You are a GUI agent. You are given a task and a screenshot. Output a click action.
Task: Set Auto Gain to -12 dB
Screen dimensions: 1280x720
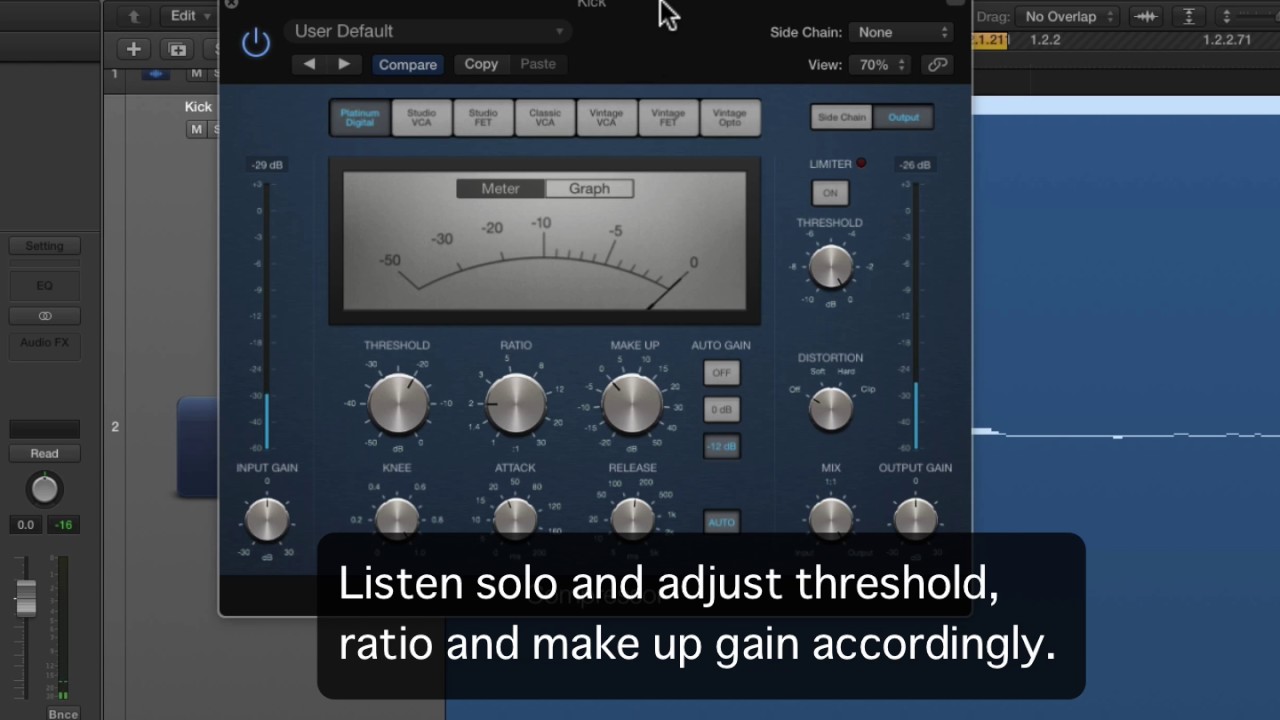pyautogui.click(x=721, y=447)
